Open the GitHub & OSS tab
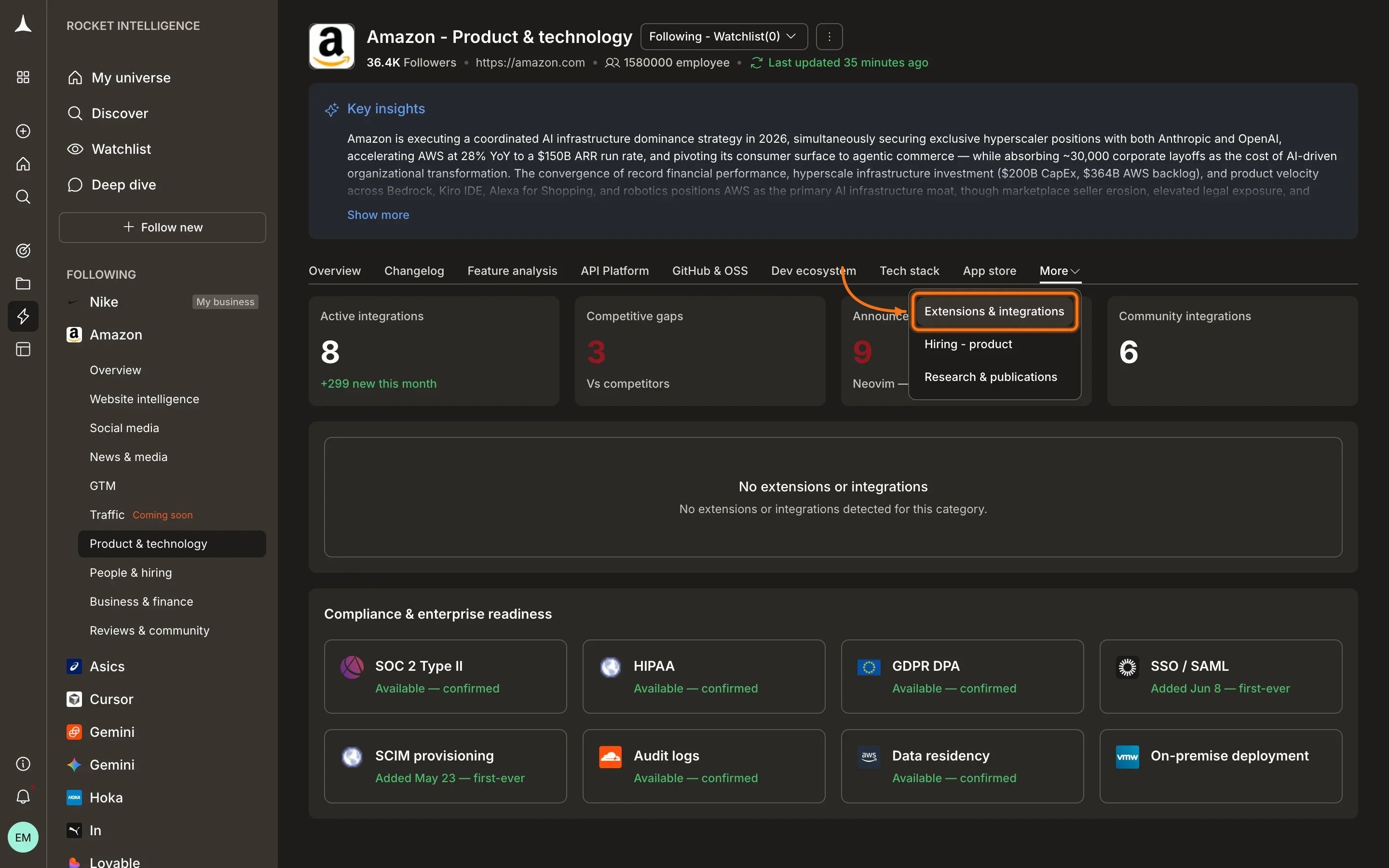This screenshot has height=868, width=1389. [x=709, y=271]
